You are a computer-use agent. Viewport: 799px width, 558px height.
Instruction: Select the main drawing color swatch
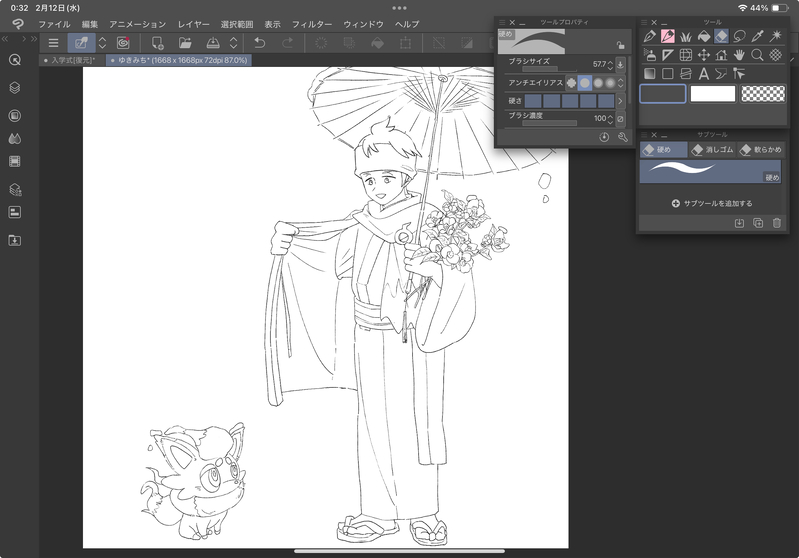[x=662, y=94]
